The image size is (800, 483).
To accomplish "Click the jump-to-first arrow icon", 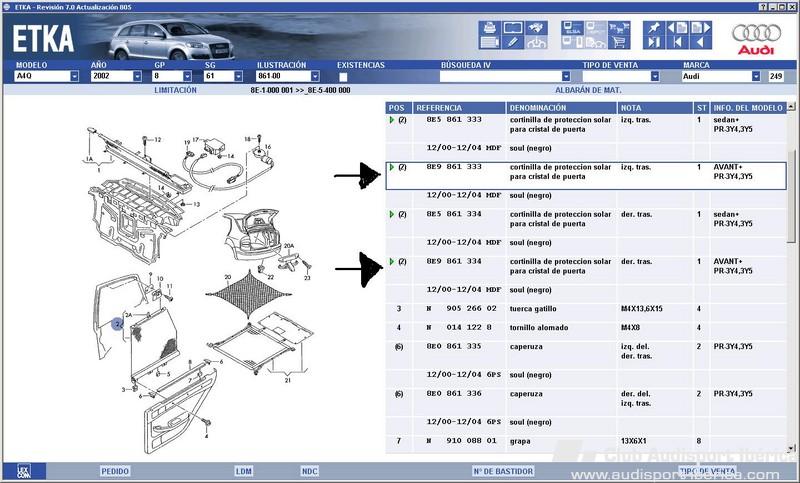I will [677, 42].
